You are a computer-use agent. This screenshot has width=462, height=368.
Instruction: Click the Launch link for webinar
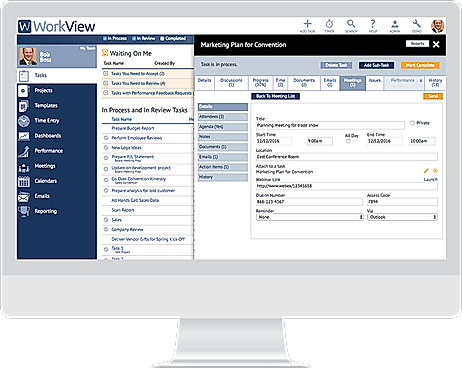click(x=430, y=180)
